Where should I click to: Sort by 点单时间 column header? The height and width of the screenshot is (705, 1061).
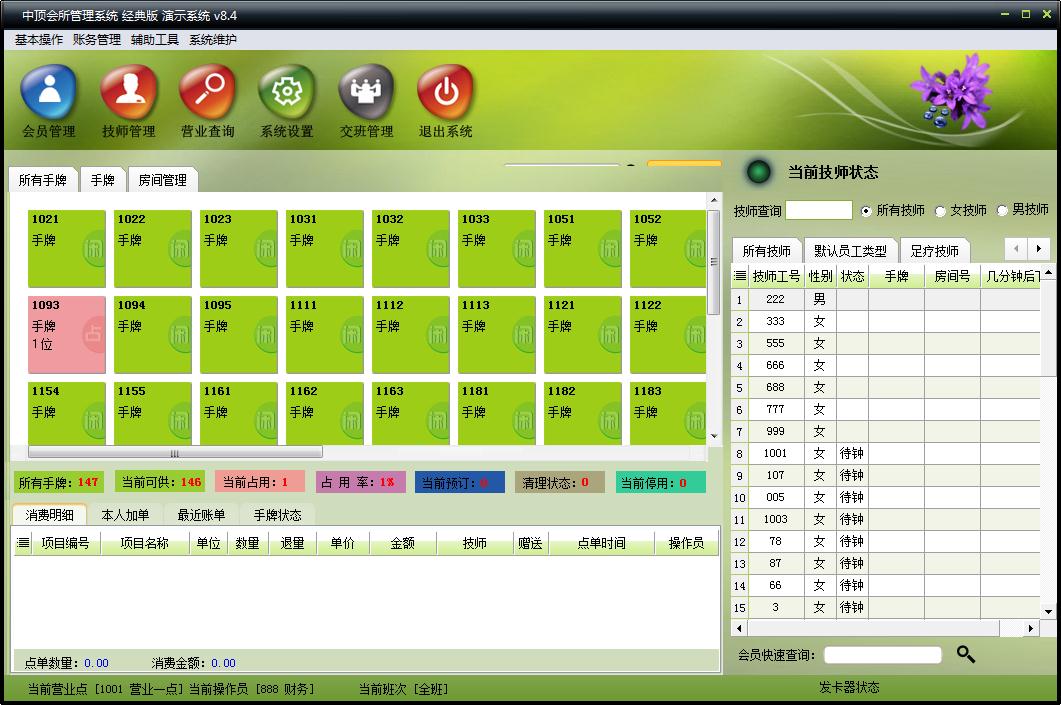(x=602, y=543)
